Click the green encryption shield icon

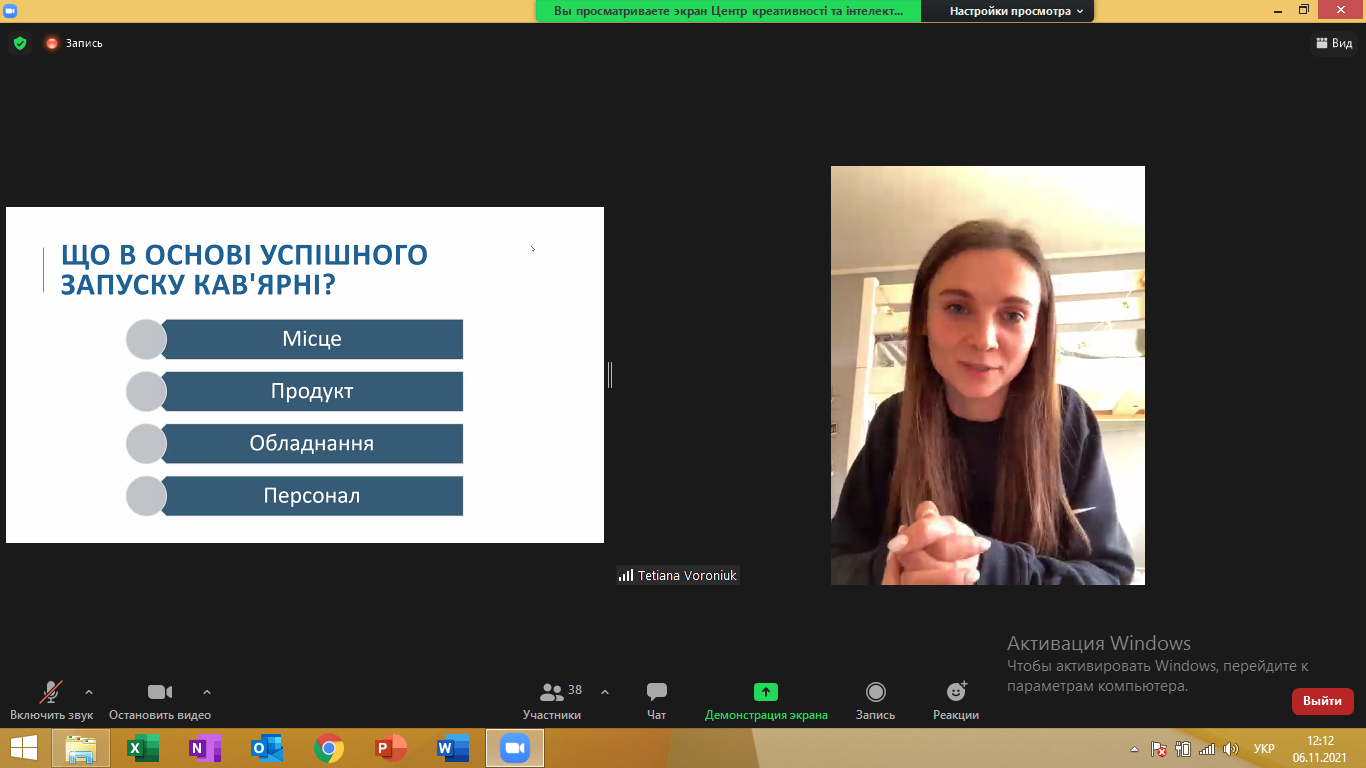(19, 43)
